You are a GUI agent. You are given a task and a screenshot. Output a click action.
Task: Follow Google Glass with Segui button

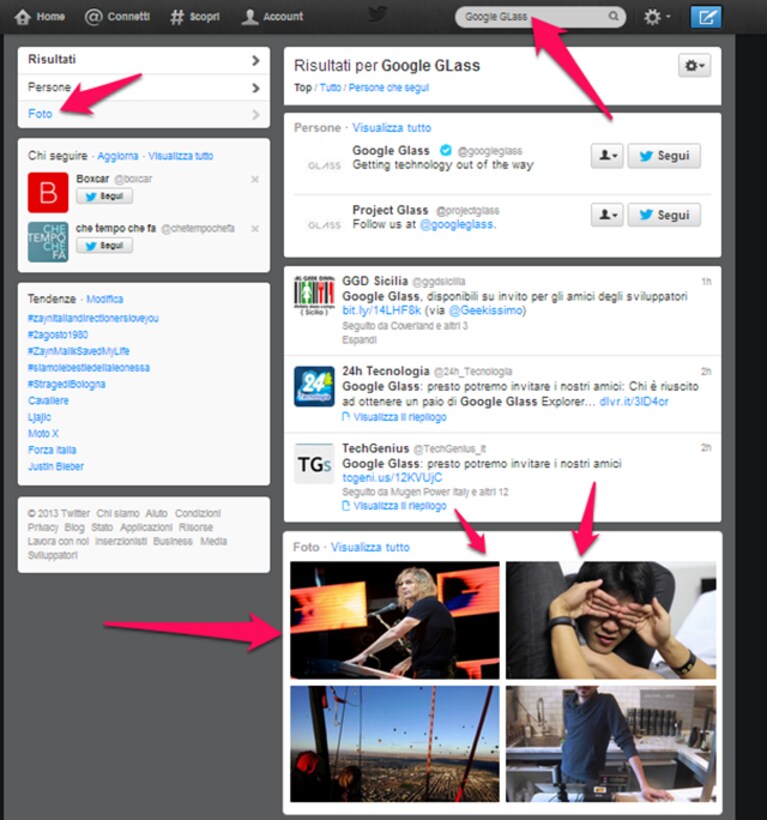[664, 156]
